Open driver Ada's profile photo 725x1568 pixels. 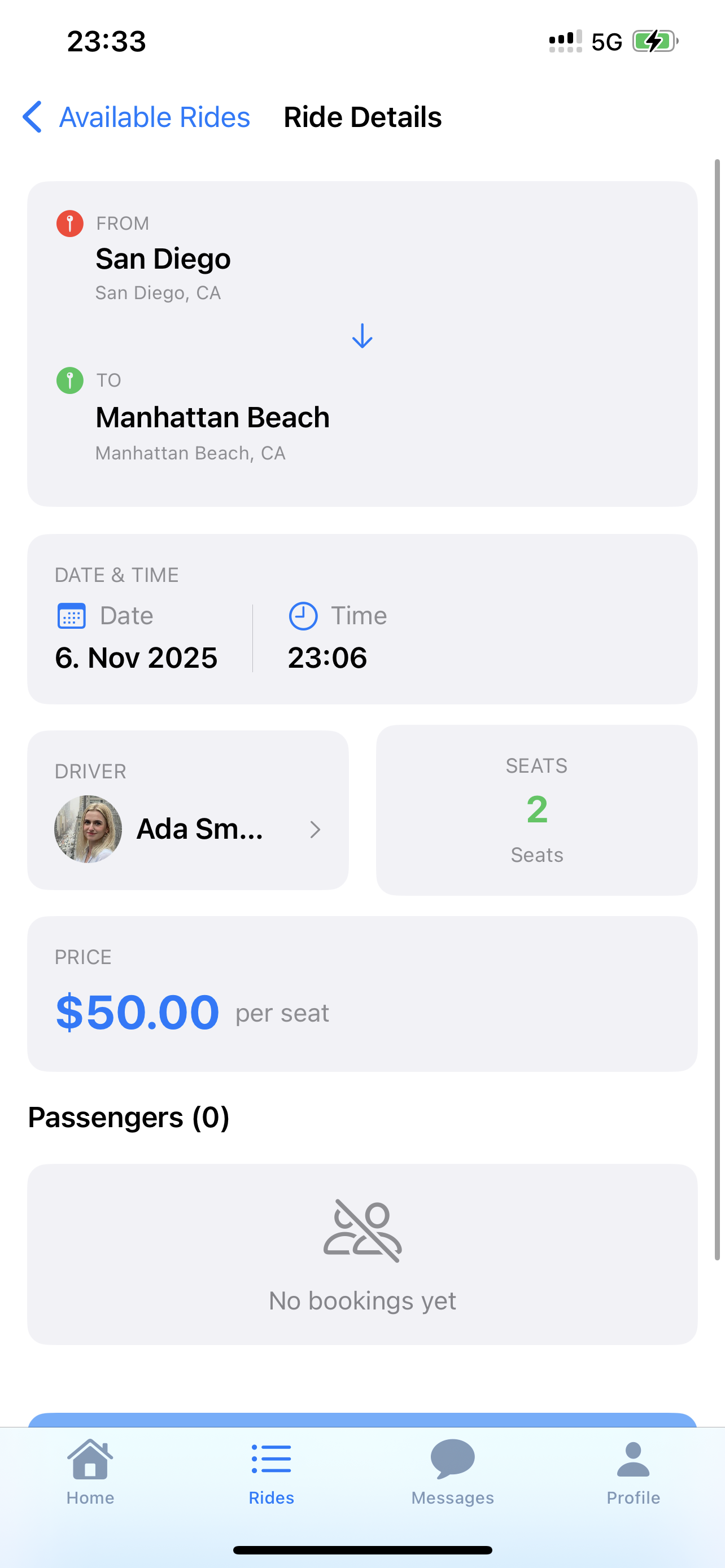point(88,829)
